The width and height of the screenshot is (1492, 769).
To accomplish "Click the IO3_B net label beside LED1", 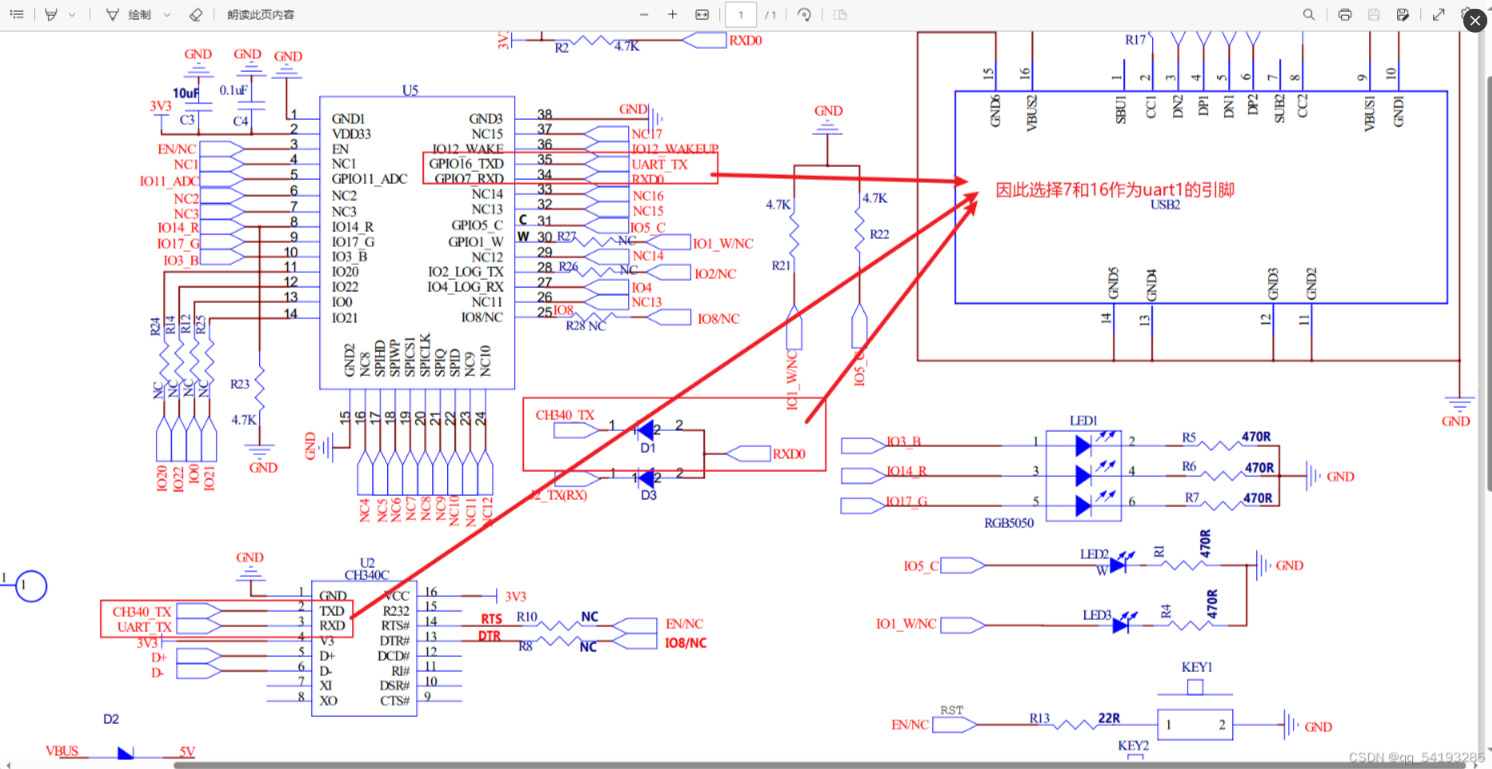I will click(903, 442).
